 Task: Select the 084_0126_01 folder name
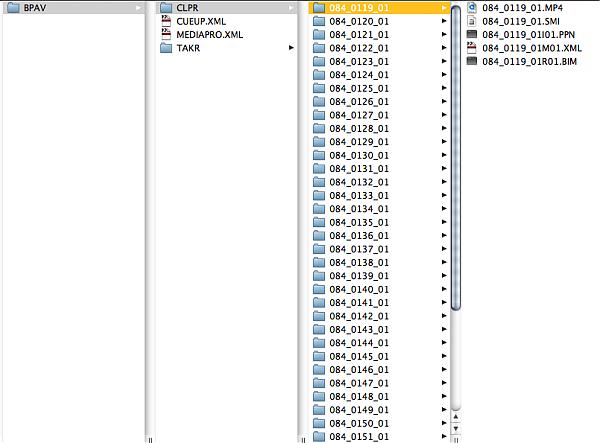coord(359,101)
